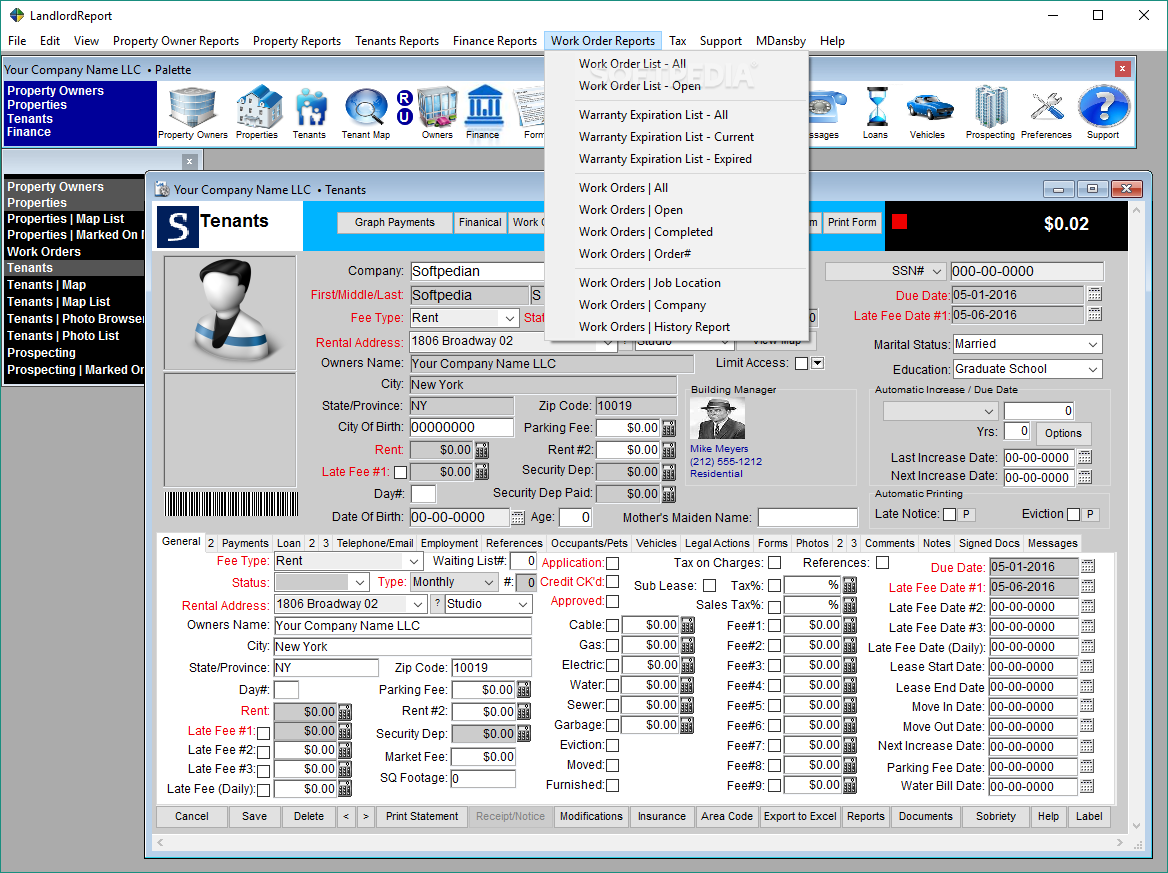Open the Finance bank icon
The image size is (1168, 873).
[483, 112]
